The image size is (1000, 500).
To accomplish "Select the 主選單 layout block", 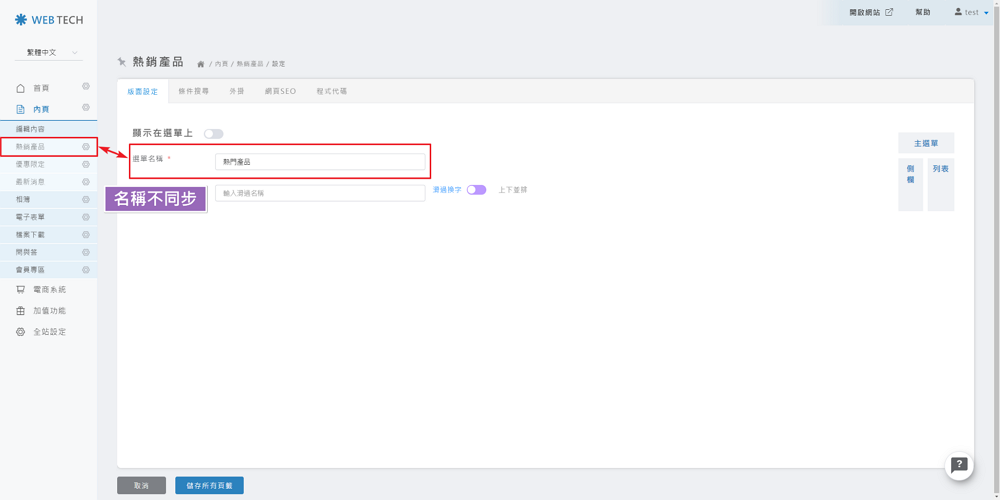I will (x=925, y=143).
